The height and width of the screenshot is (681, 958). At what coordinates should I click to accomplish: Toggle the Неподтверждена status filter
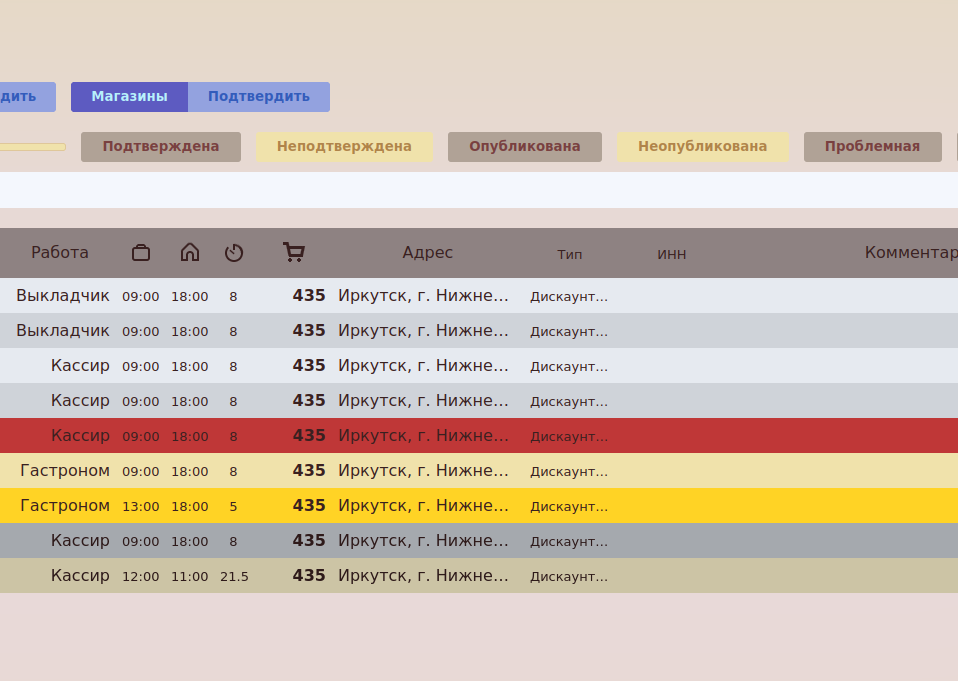coord(344,147)
